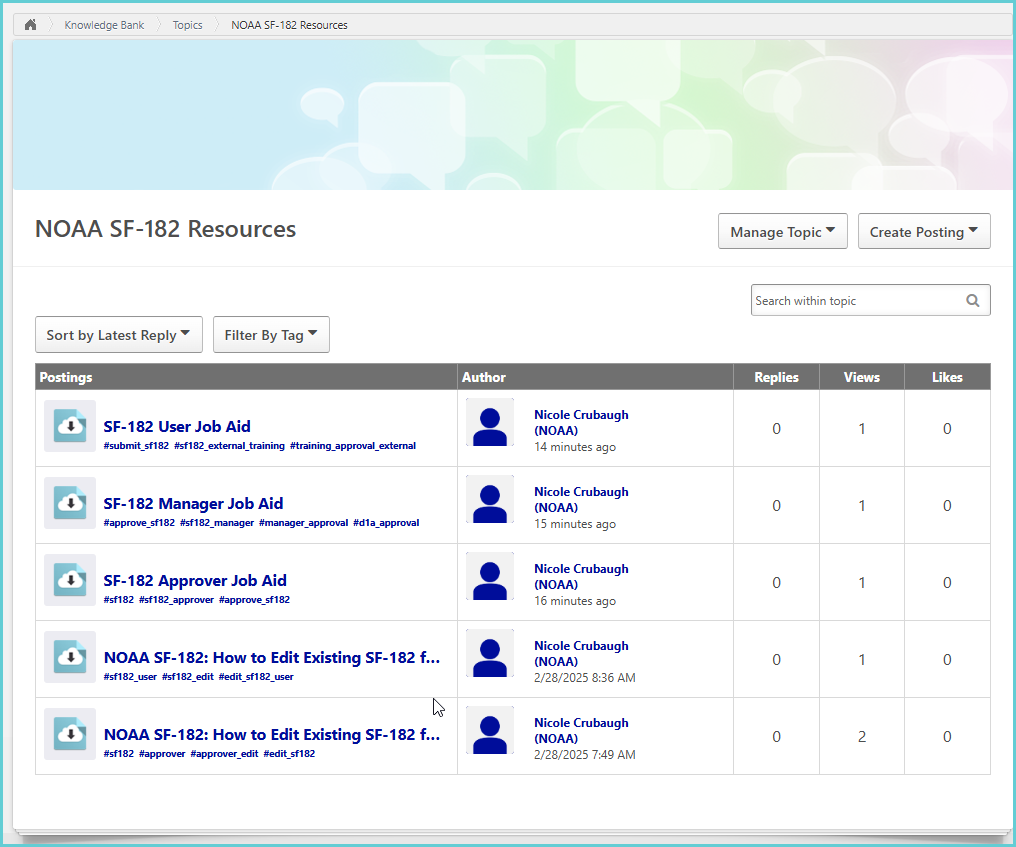Click the #submit_sf182 tag
The image size is (1016, 847).
click(x=136, y=446)
